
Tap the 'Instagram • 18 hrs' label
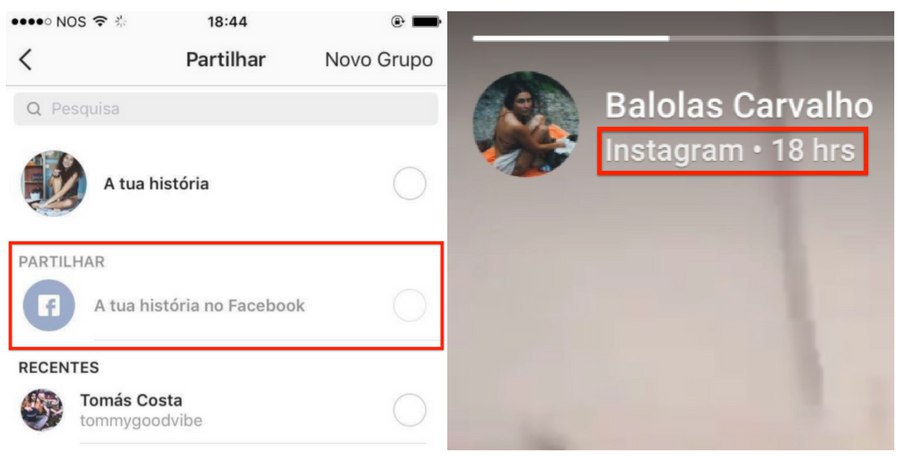731,151
